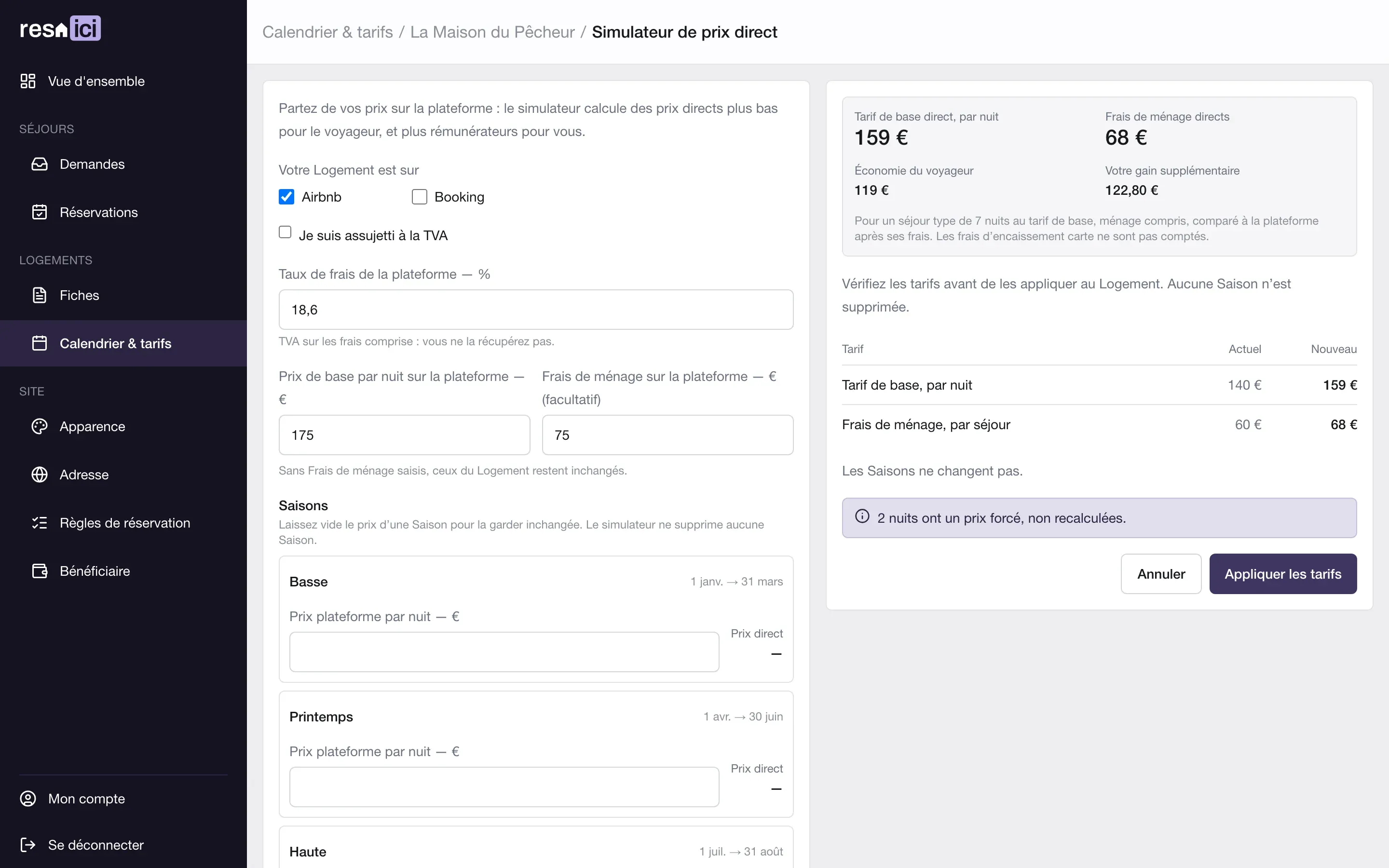
Task: Click the new base rate value 159 € in table
Action: pyautogui.click(x=1340, y=385)
